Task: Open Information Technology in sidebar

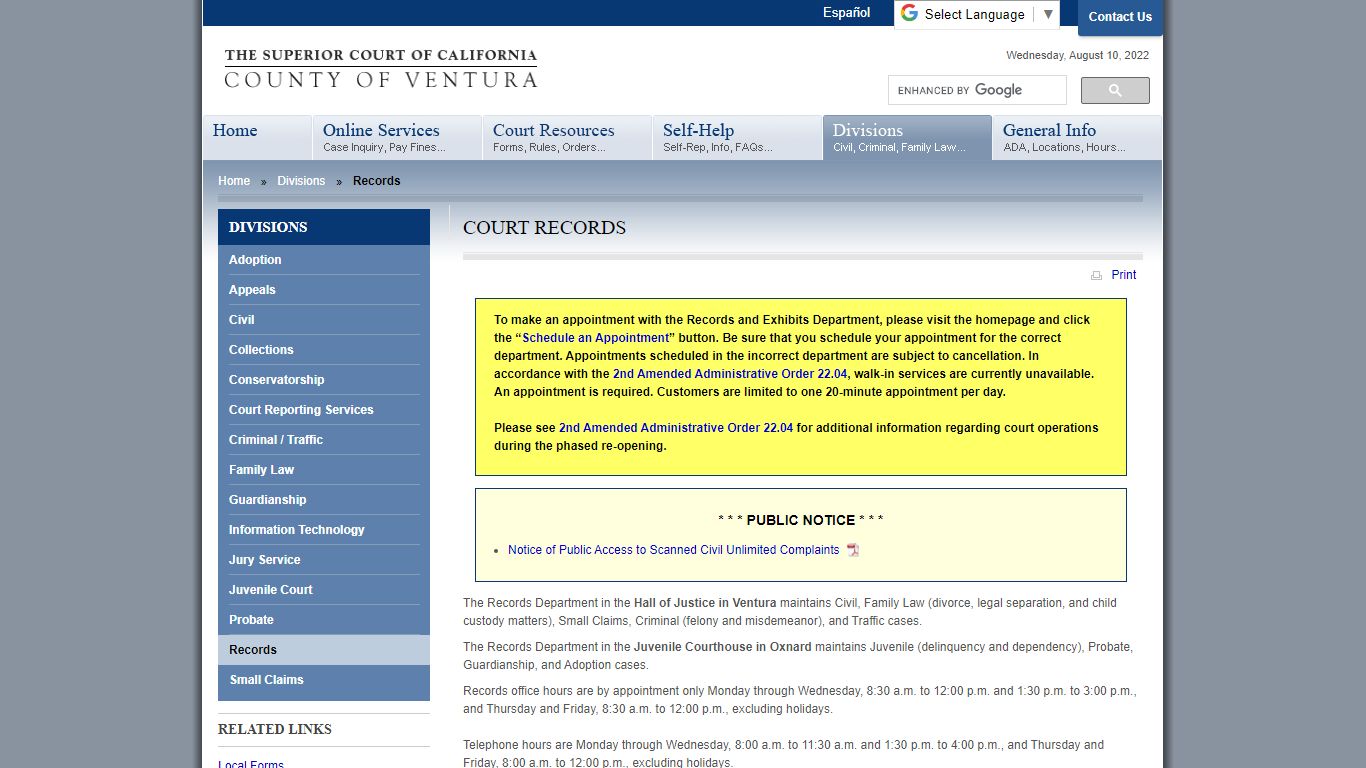Action: [324, 530]
